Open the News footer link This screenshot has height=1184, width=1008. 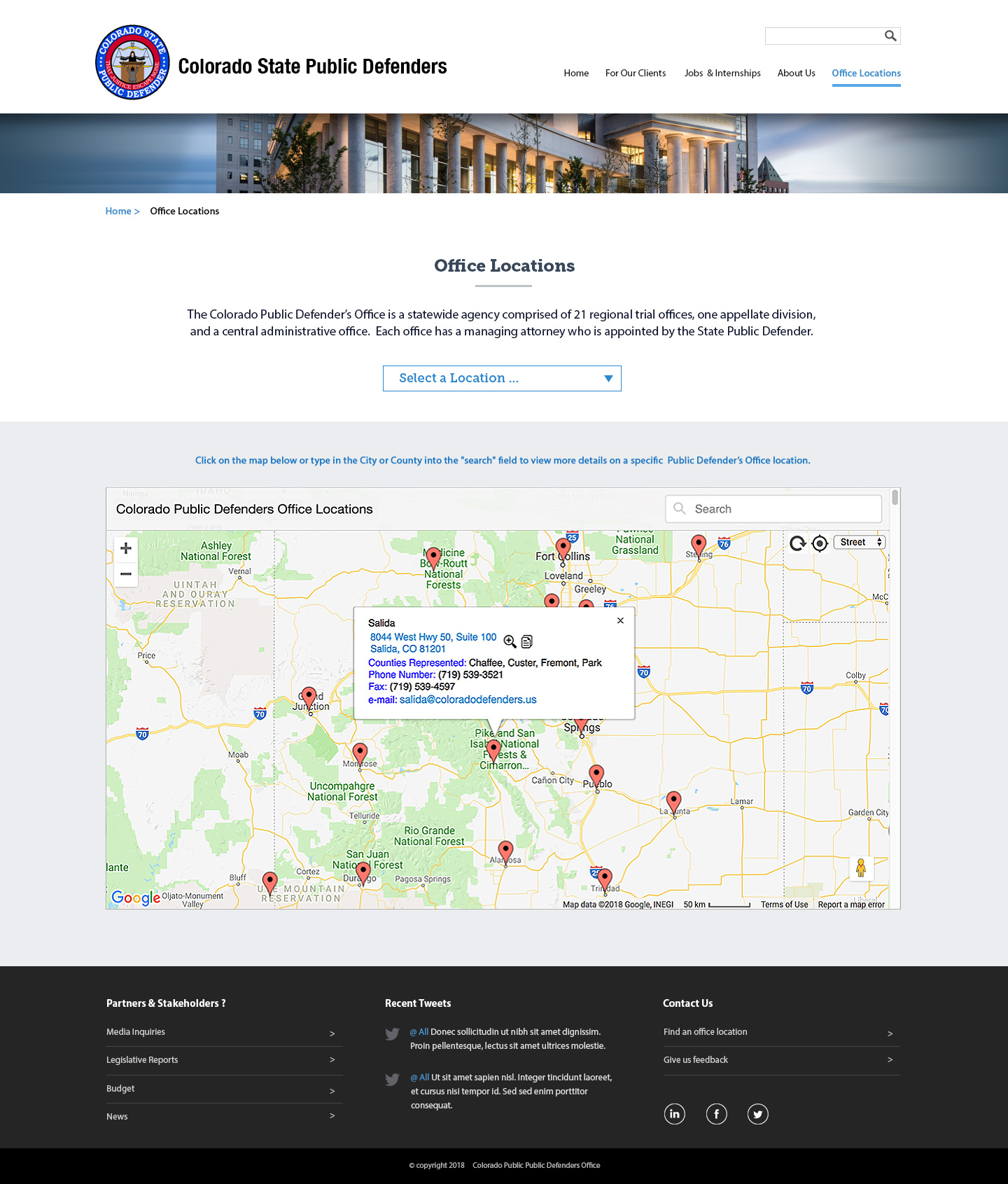point(224,1116)
